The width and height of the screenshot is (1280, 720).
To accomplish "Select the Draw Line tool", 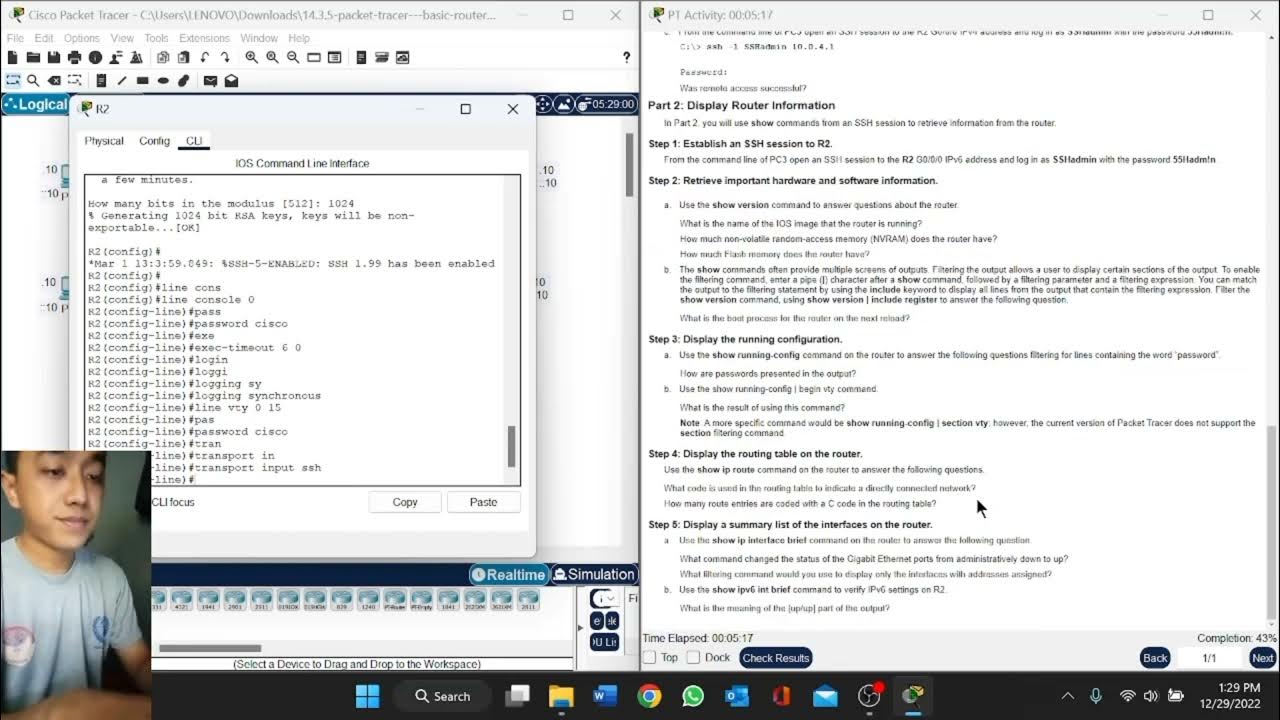I will 121,81.
